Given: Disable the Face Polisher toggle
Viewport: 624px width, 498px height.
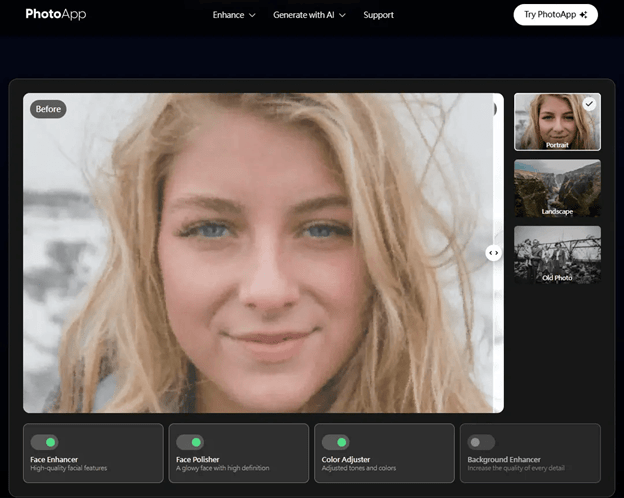Looking at the screenshot, I should tap(190, 442).
